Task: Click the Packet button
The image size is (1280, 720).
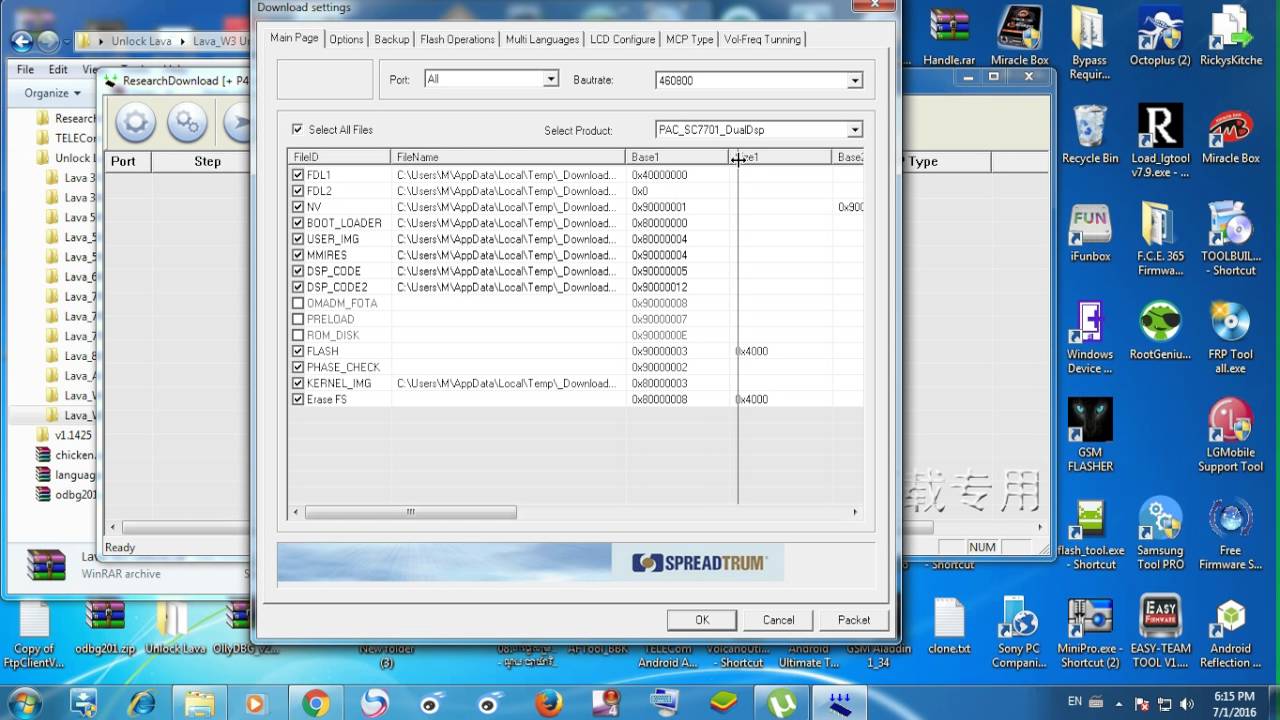Action: (854, 620)
